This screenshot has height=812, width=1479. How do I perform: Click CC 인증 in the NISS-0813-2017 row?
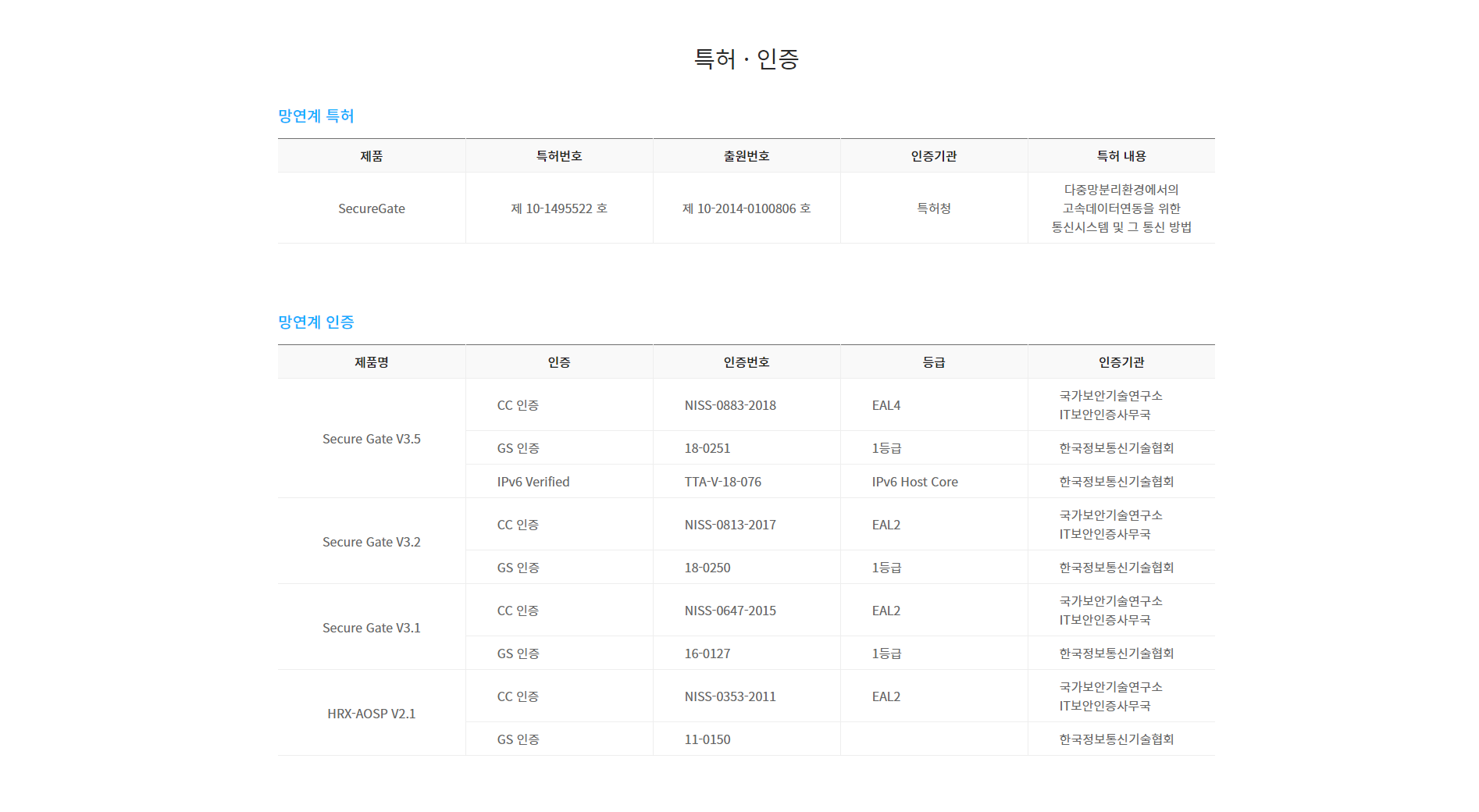[x=518, y=525]
